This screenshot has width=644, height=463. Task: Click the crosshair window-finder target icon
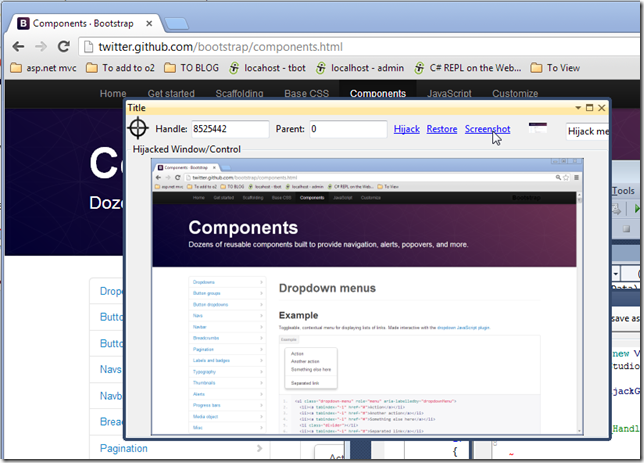coord(140,129)
